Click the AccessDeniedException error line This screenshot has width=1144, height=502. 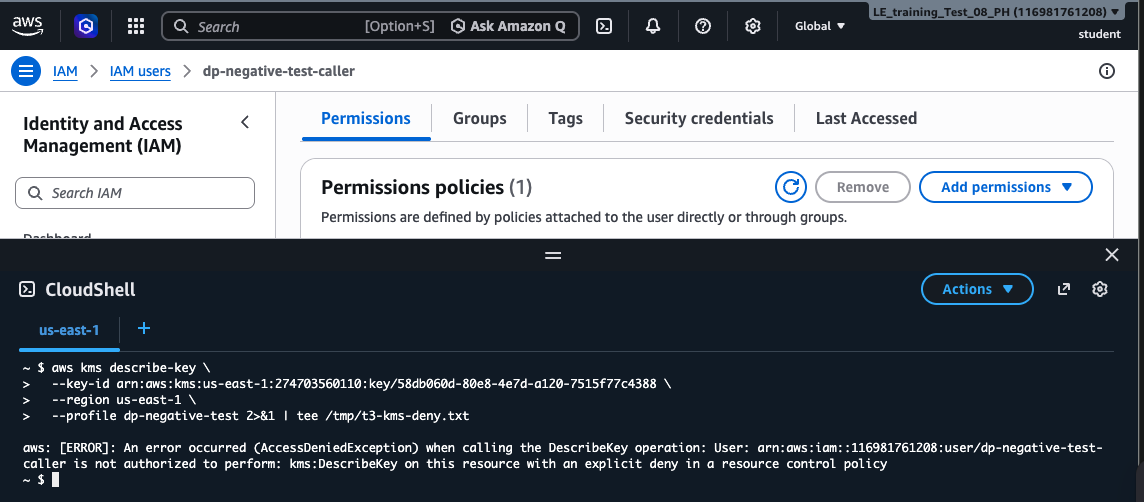coord(562,455)
